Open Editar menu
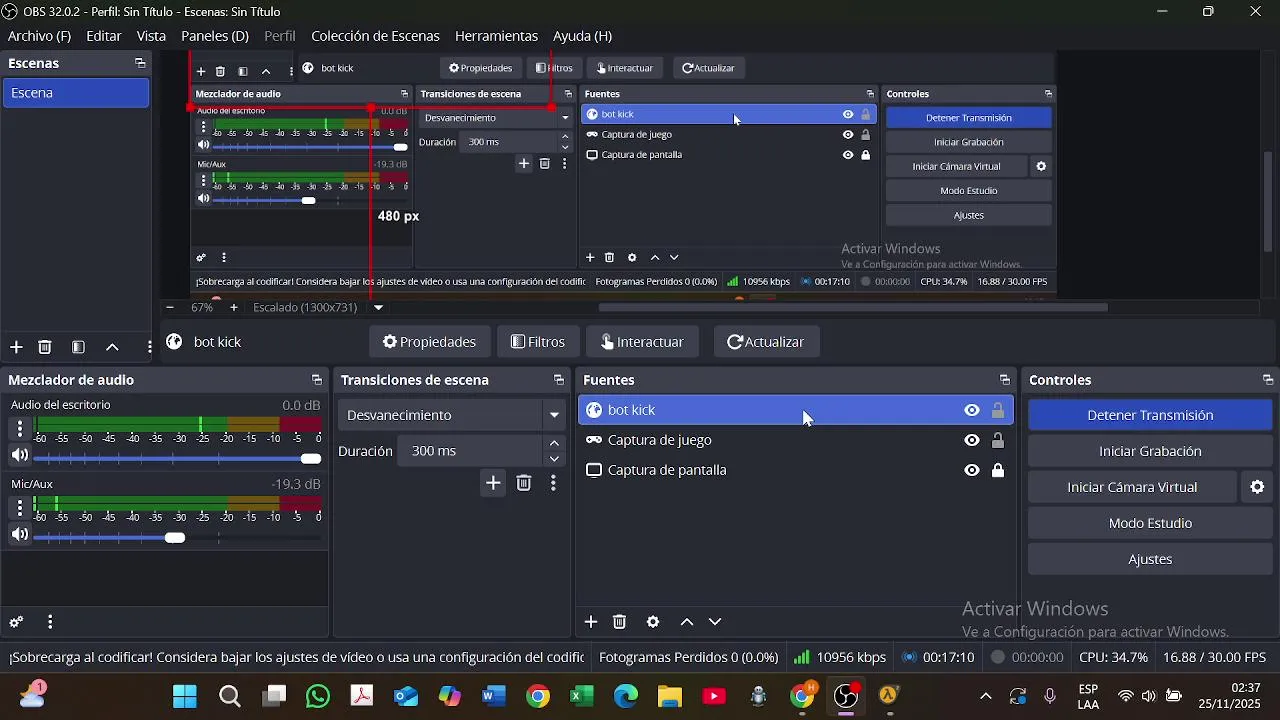The image size is (1280, 720). point(104,36)
